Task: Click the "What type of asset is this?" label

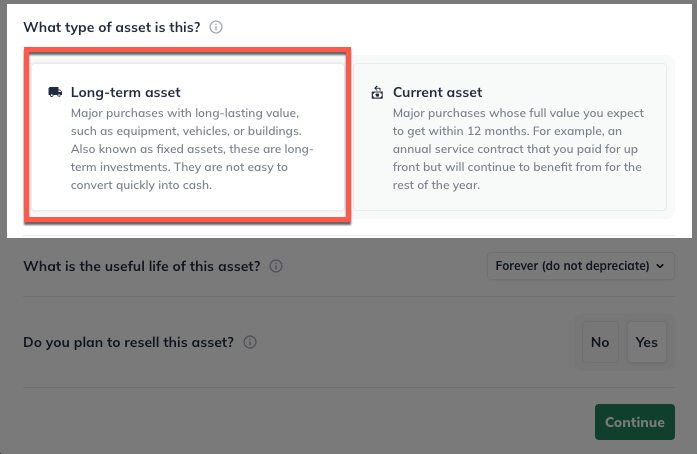Action: [x=112, y=27]
